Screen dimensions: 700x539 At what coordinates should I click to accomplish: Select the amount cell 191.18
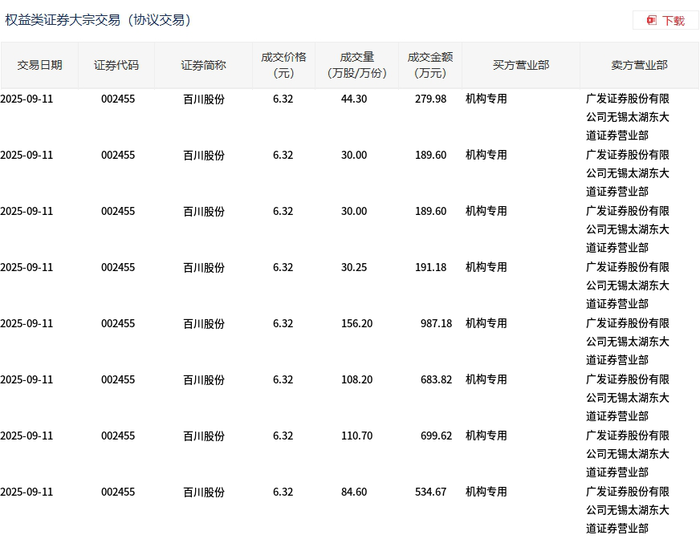(430, 267)
